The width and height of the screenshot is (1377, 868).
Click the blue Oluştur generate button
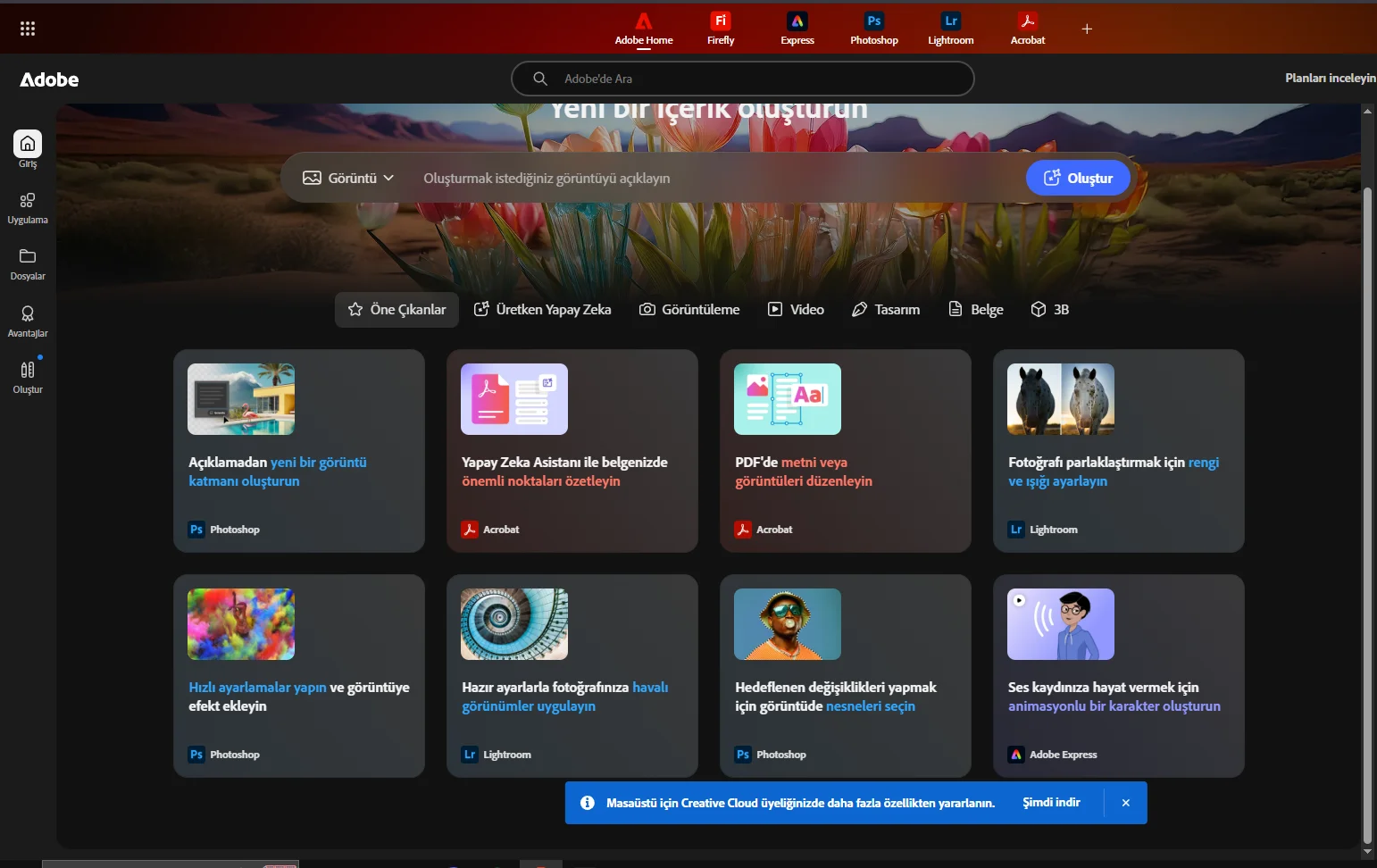coord(1078,178)
